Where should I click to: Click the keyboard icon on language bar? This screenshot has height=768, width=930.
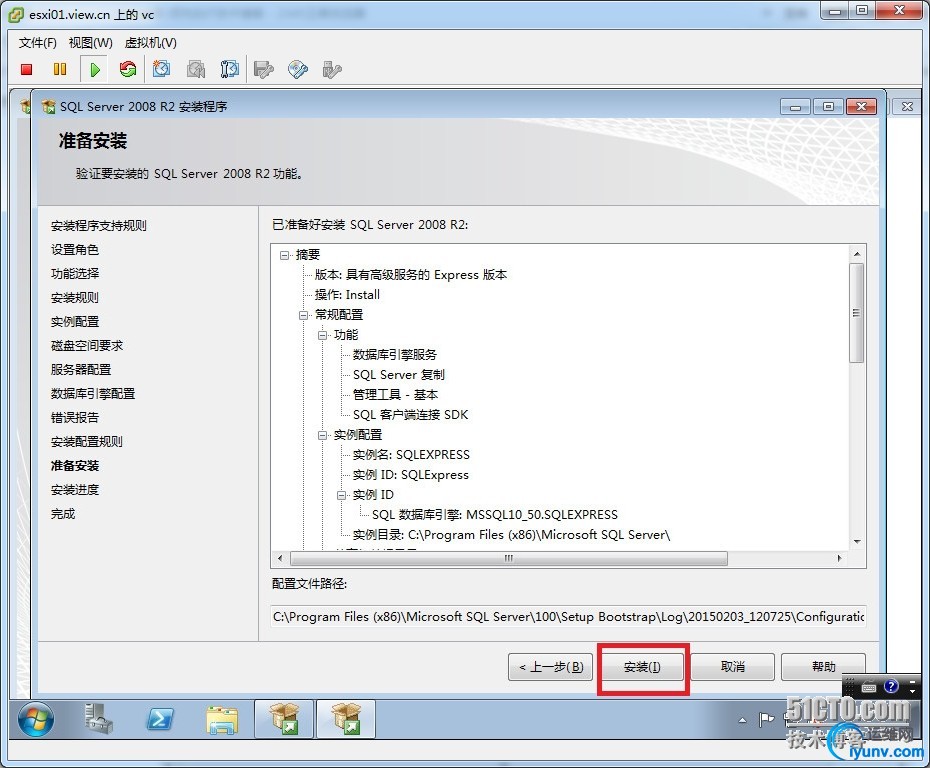pyautogui.click(x=869, y=687)
